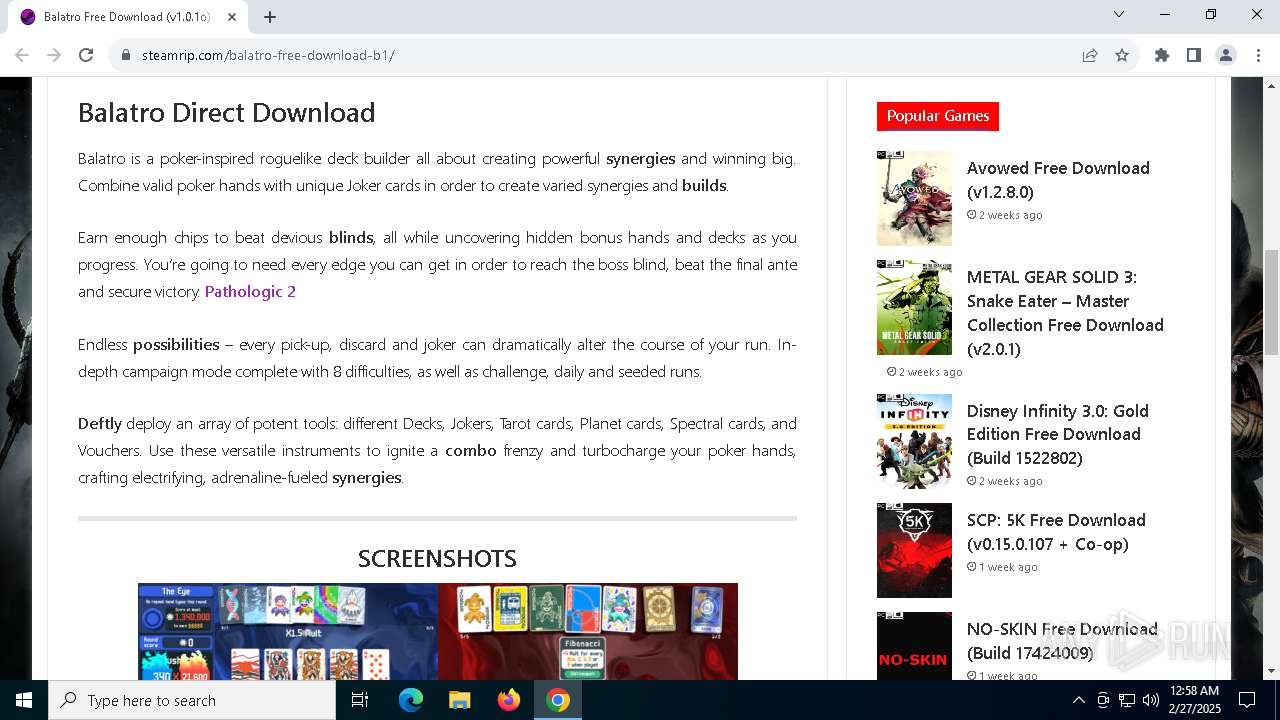The height and width of the screenshot is (720, 1280).
Task: Click the page vertical scrollbar thumb
Action: 1271,301
